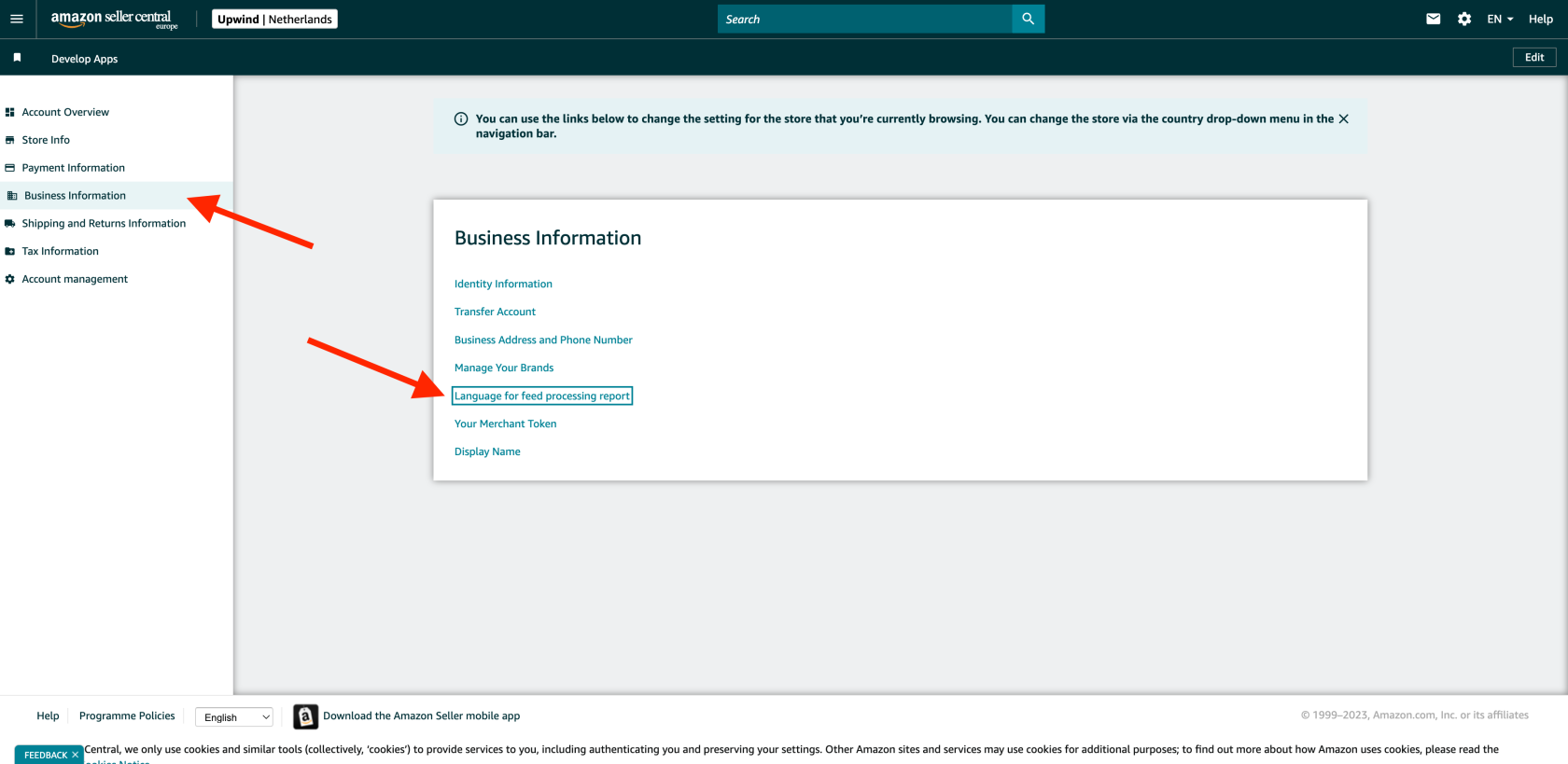The height and width of the screenshot is (764, 1568).
Task: Click the Account management gear icon
Action: coord(10,279)
